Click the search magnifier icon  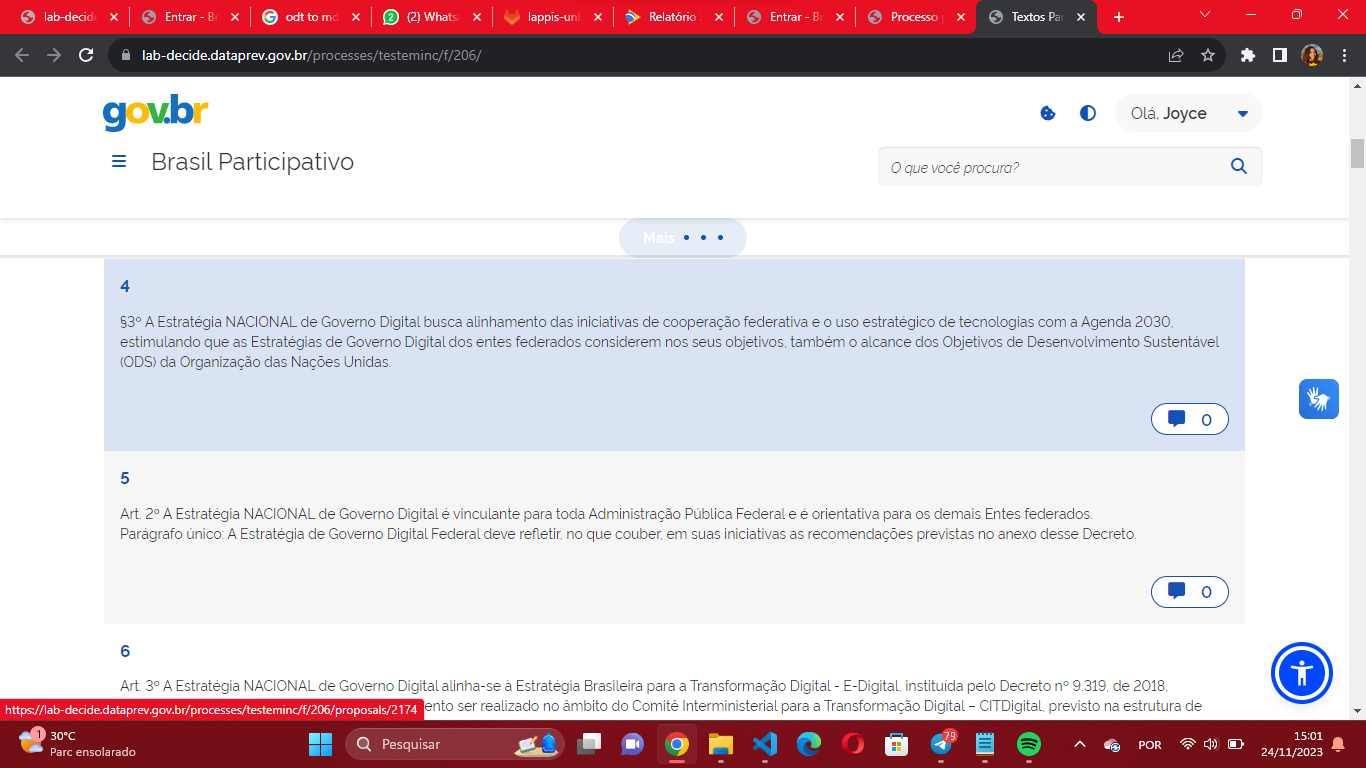pos(1239,167)
